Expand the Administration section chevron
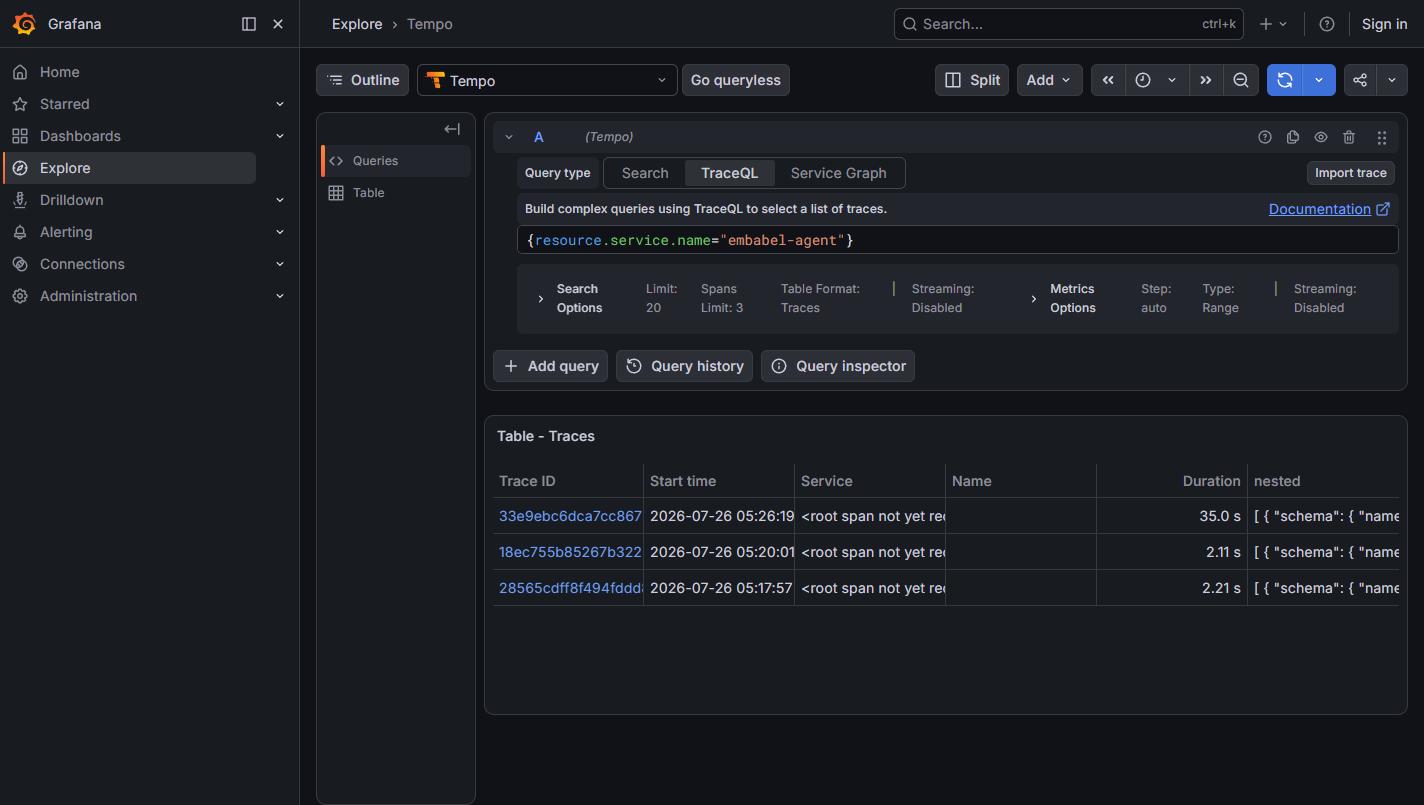 tap(280, 296)
